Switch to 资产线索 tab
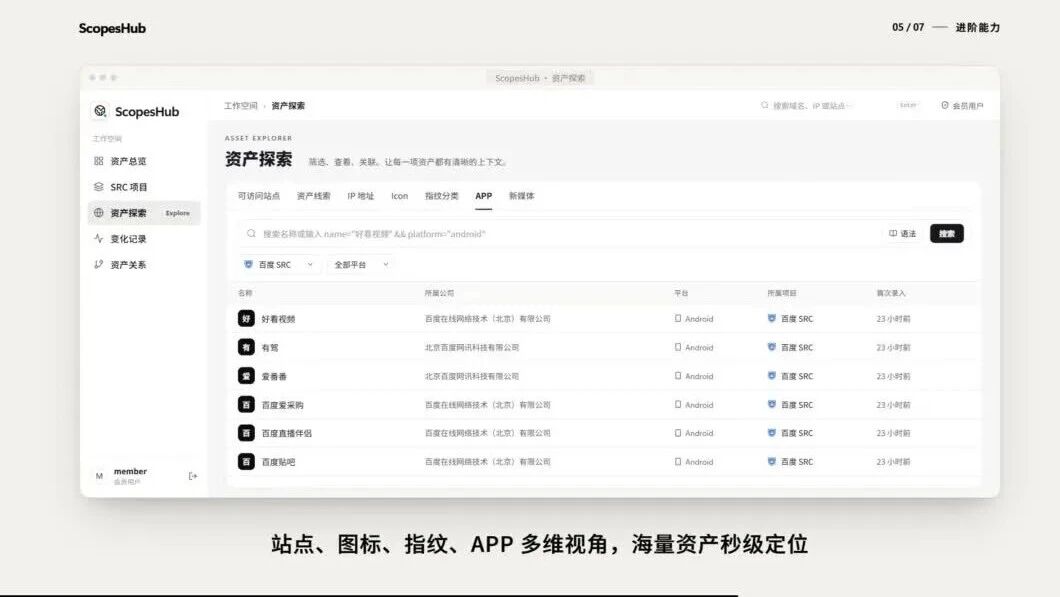The image size is (1060, 597). click(x=314, y=196)
